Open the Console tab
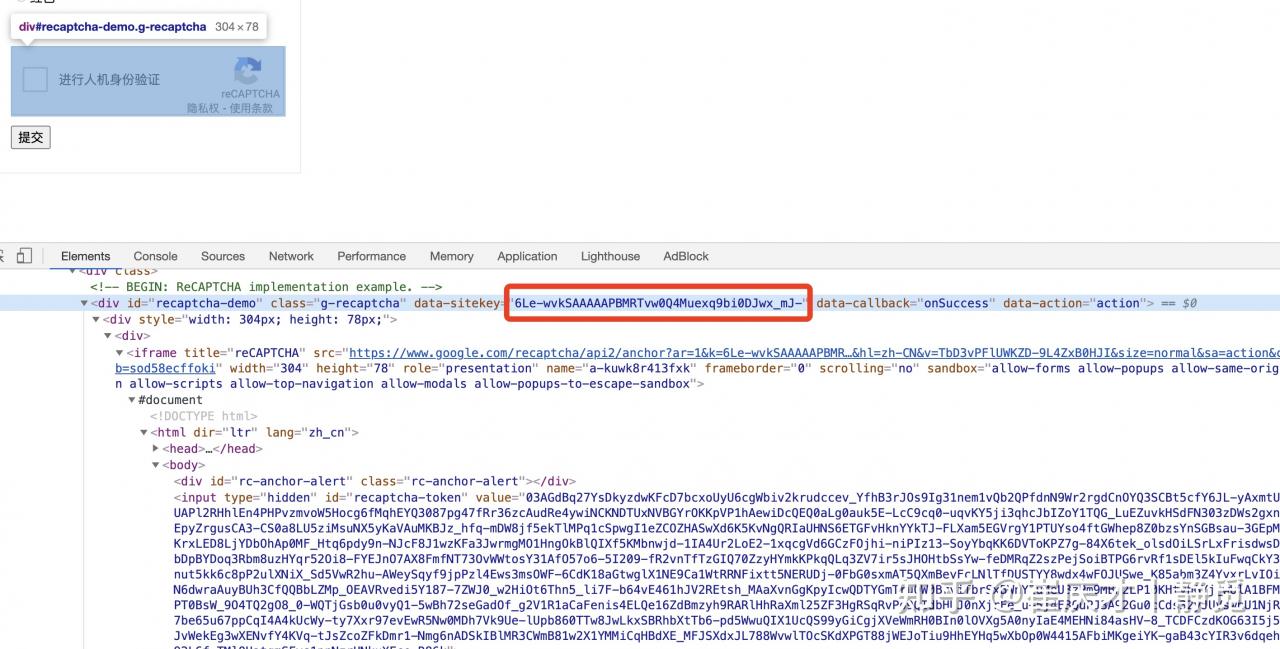Image resolution: width=1280 pixels, height=649 pixels. pyautogui.click(x=155, y=256)
